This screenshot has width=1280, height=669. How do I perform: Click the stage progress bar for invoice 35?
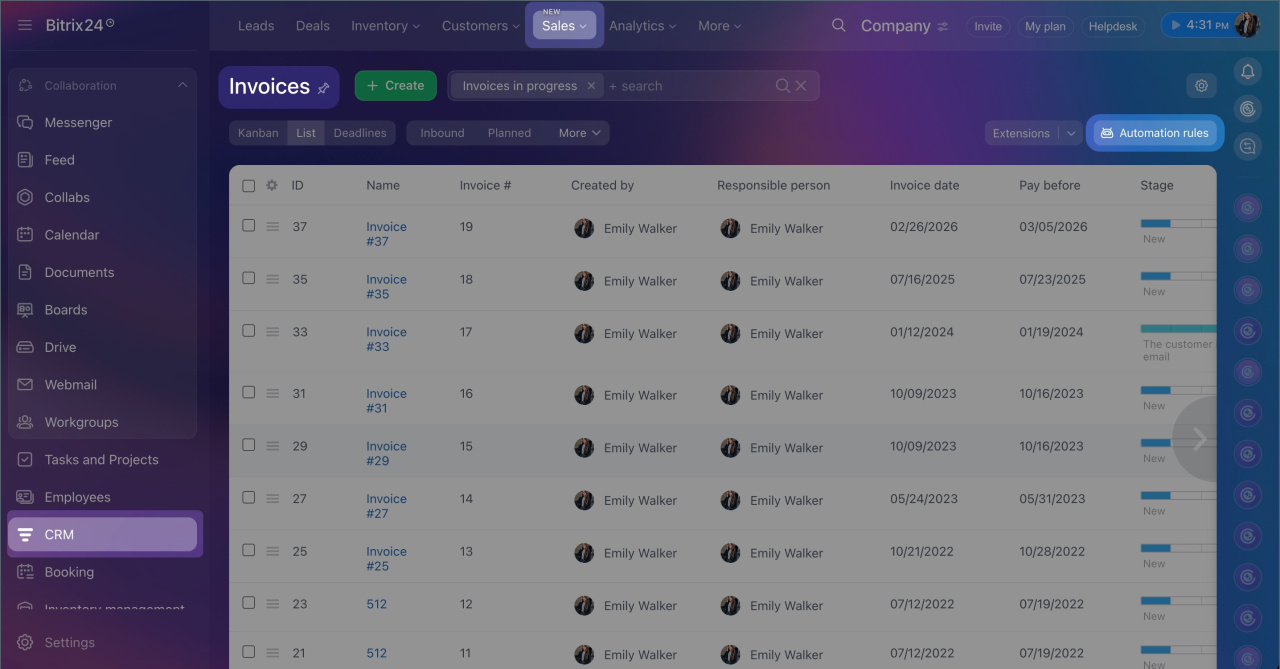[1177, 276]
